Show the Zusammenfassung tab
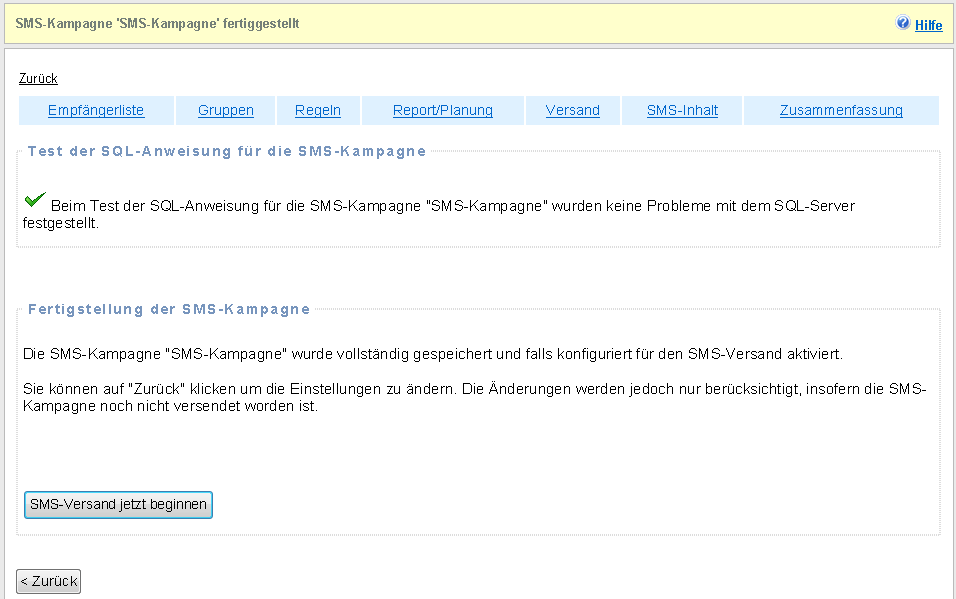Viewport: 956px width, 599px height. [x=841, y=110]
